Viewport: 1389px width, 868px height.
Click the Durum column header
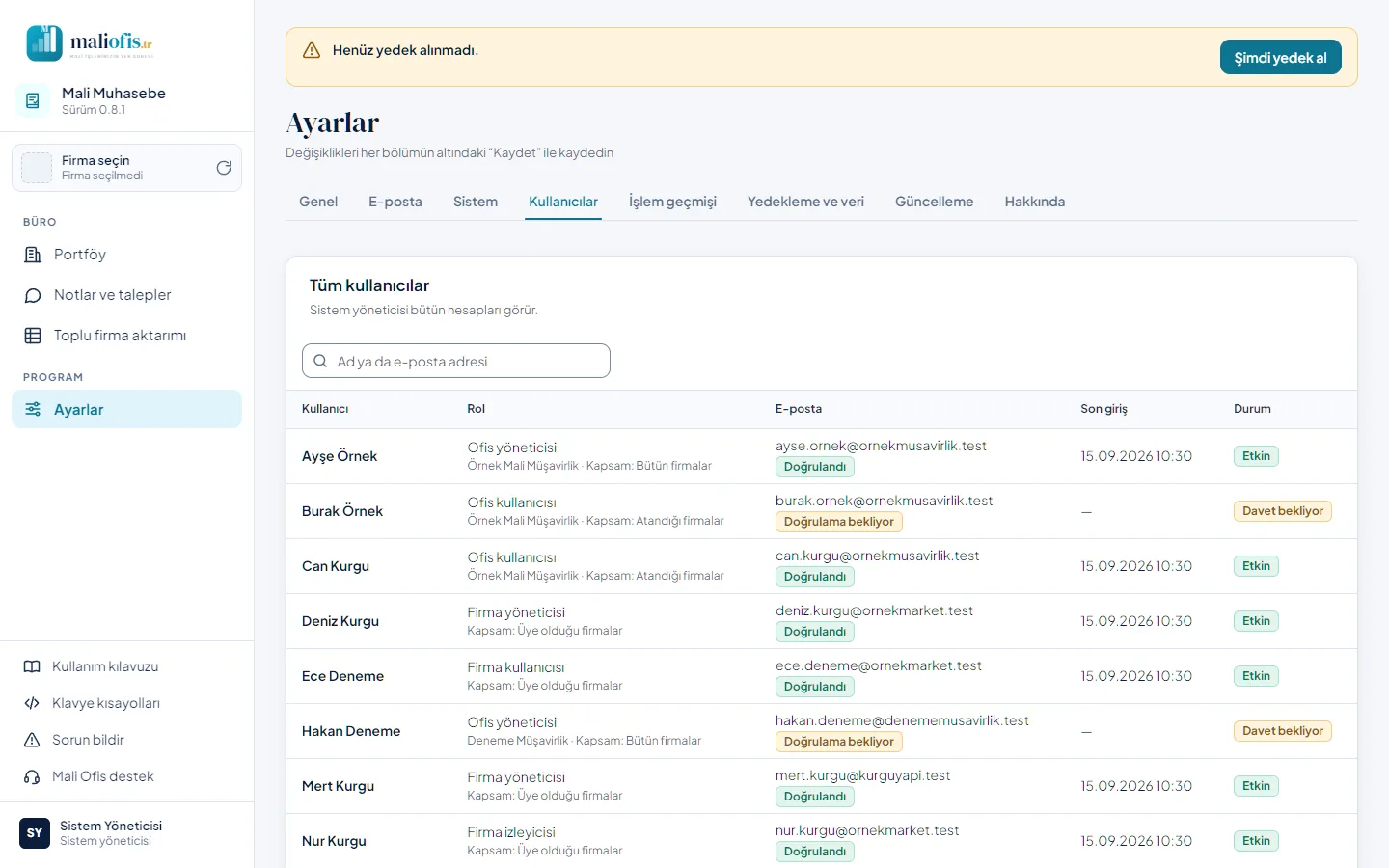click(x=1252, y=409)
